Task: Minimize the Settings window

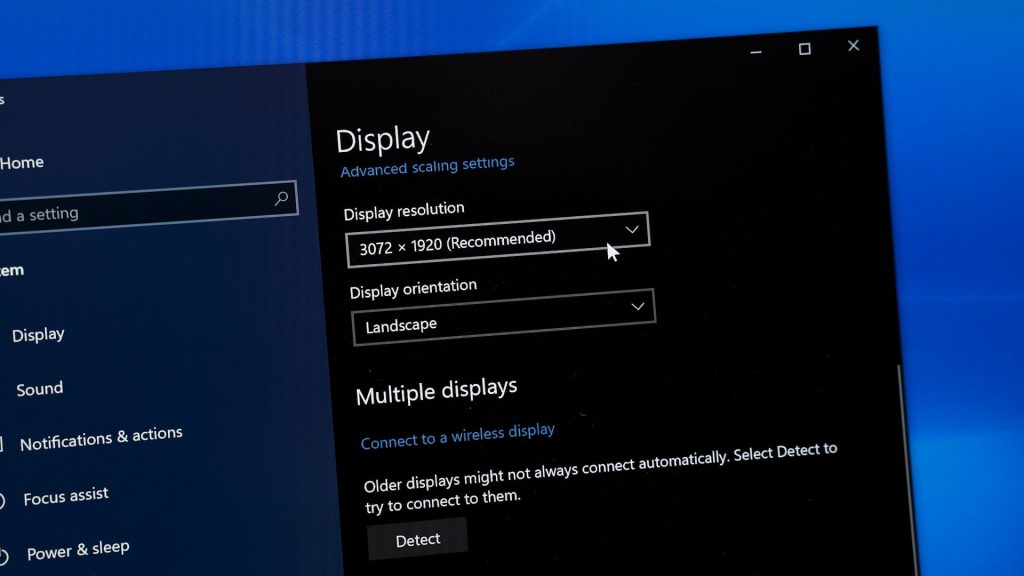Action: (x=756, y=52)
